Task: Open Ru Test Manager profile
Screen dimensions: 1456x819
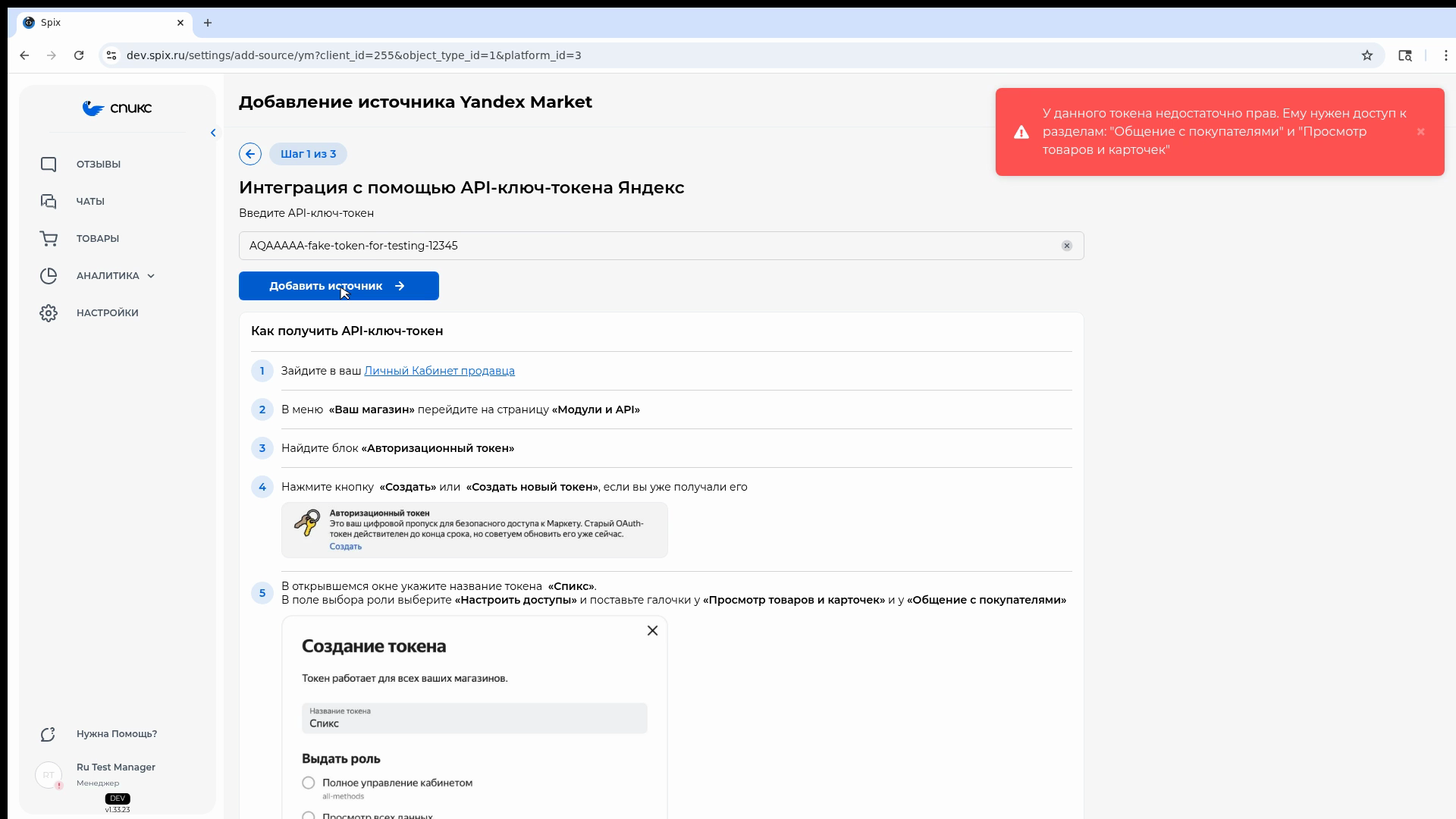Action: (x=116, y=767)
